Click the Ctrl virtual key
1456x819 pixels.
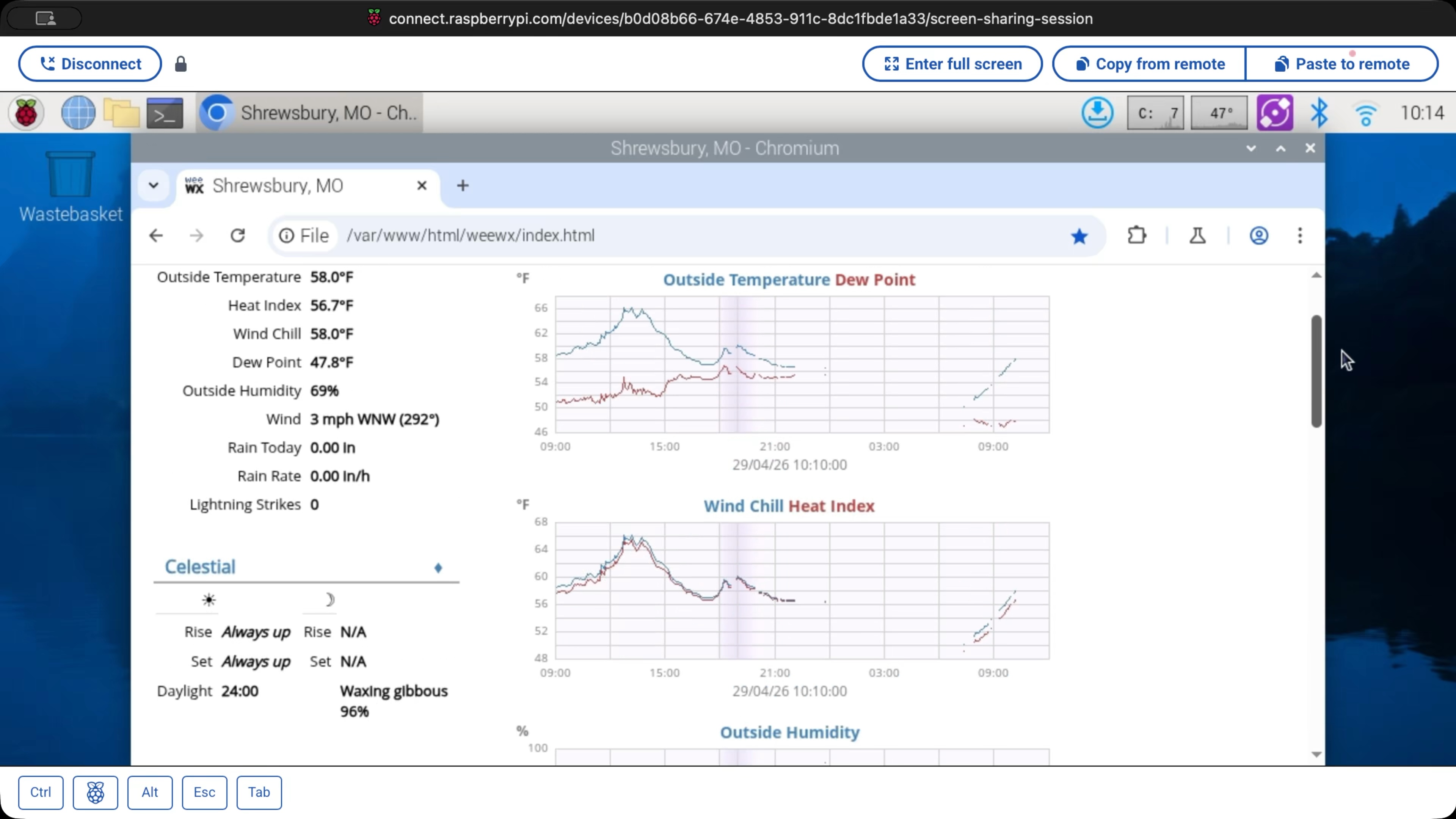coord(41,792)
